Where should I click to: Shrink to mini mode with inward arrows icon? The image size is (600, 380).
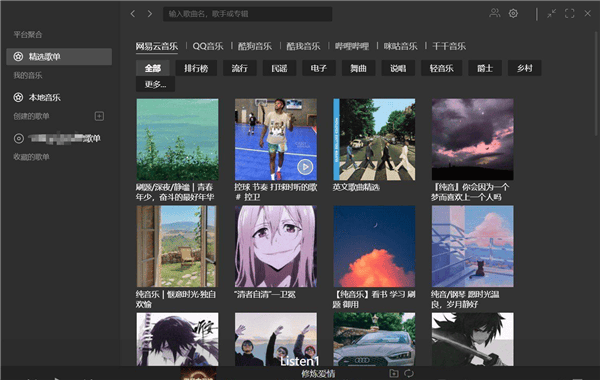[x=551, y=13]
